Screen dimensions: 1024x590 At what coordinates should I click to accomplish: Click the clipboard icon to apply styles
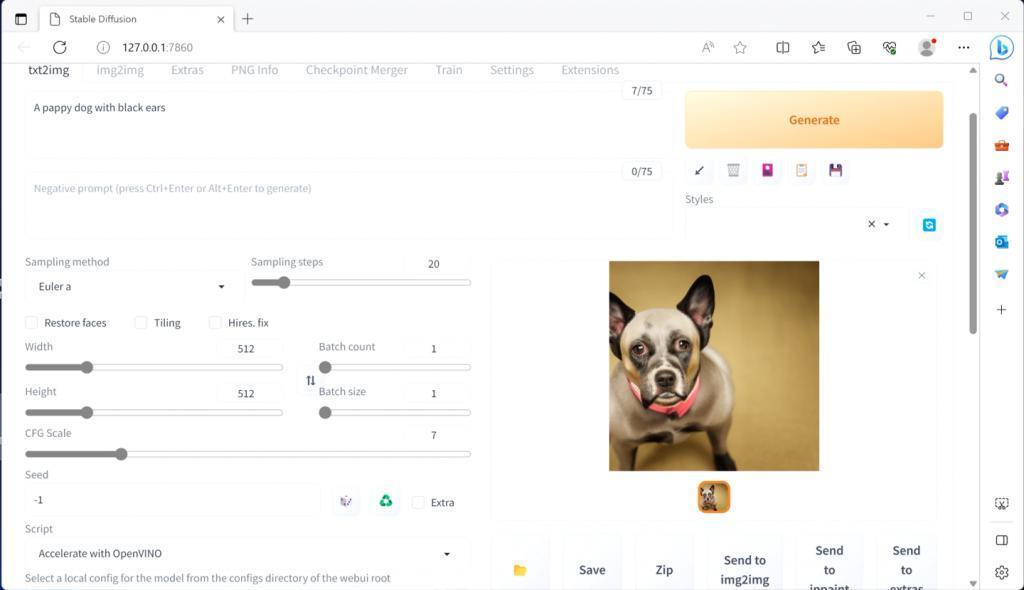(801, 170)
